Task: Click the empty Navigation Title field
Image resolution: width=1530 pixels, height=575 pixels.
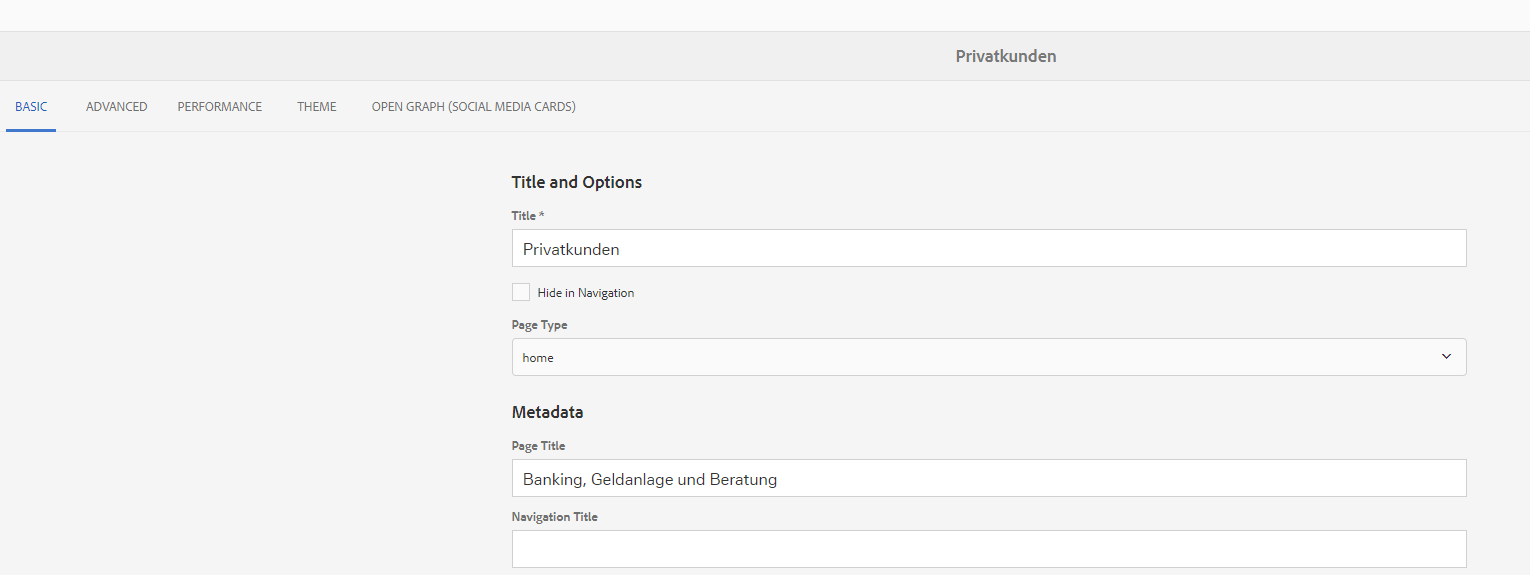Action: tap(988, 549)
